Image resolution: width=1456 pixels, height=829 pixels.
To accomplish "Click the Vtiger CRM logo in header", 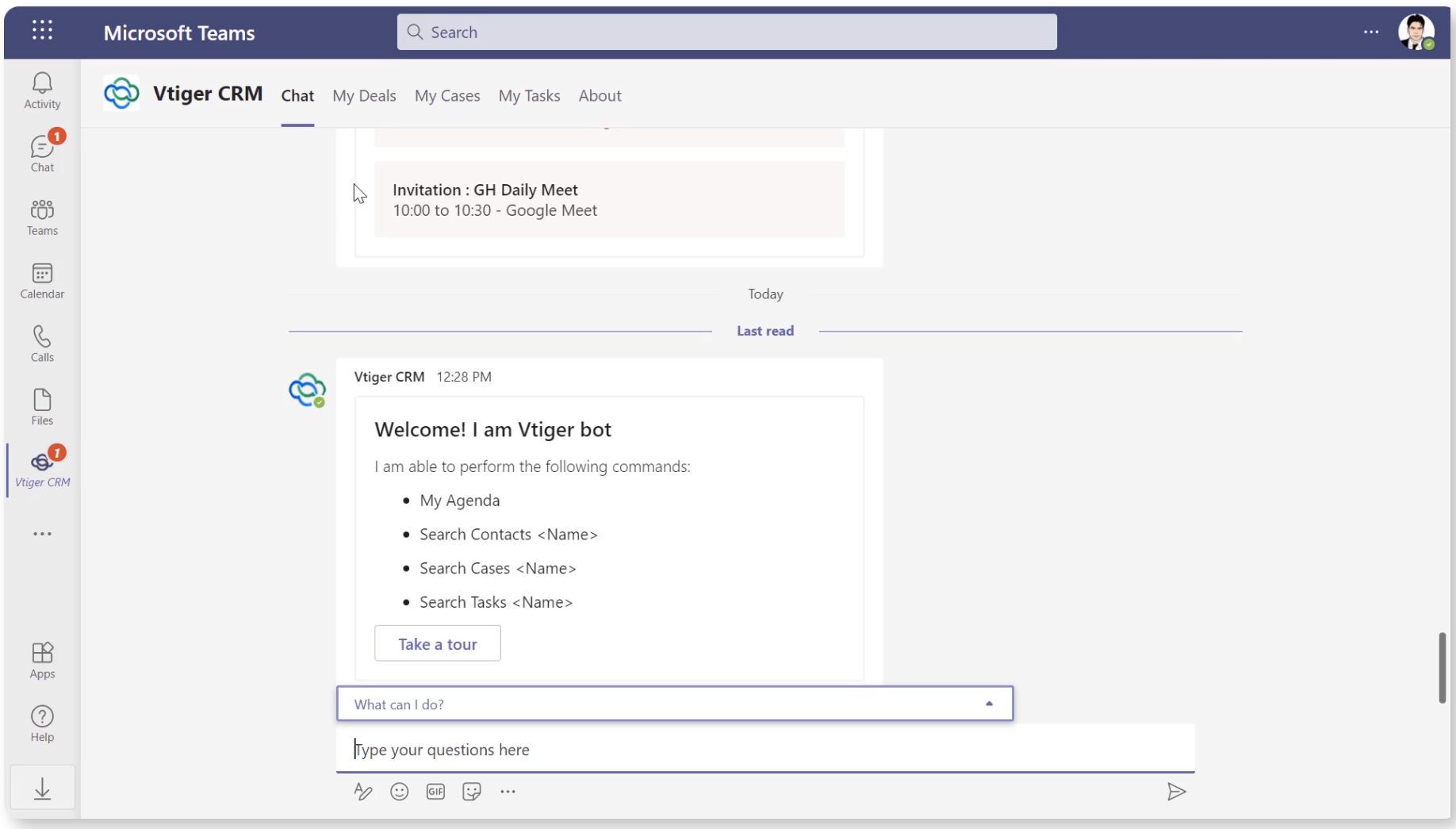I will (121, 94).
